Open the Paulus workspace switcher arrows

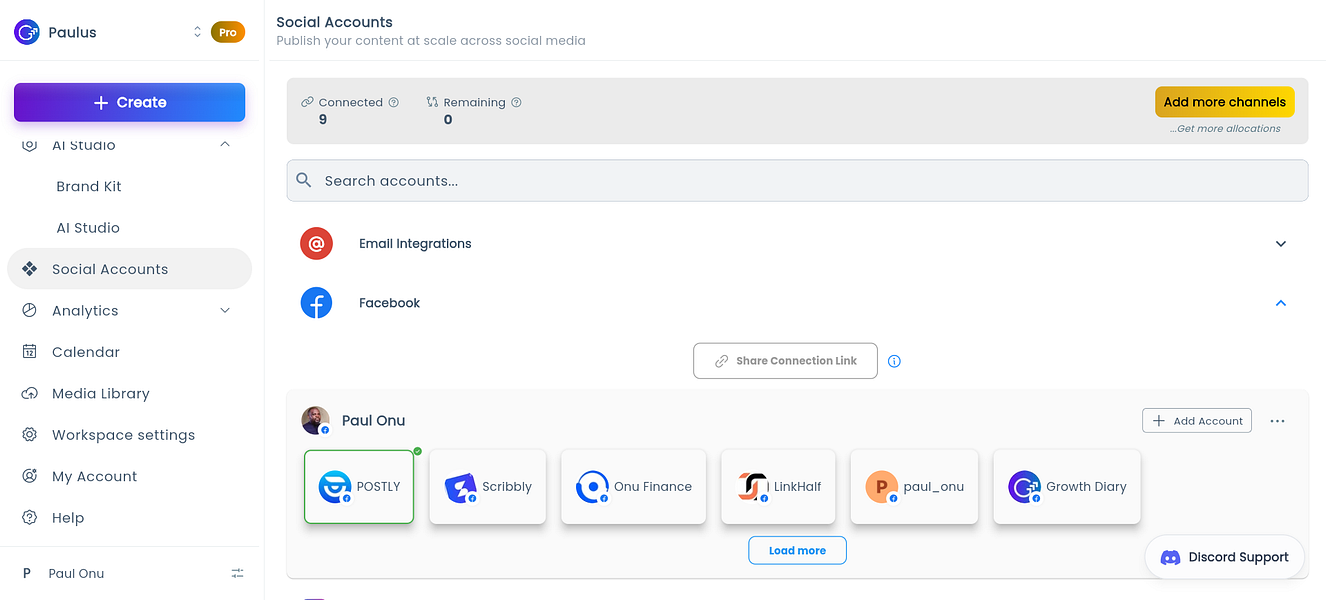click(197, 32)
